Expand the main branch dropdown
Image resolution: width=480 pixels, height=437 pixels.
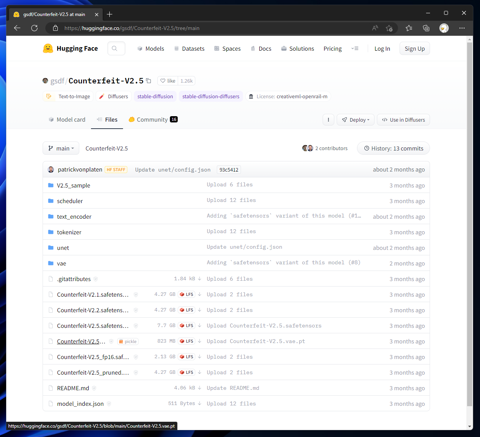pos(61,148)
